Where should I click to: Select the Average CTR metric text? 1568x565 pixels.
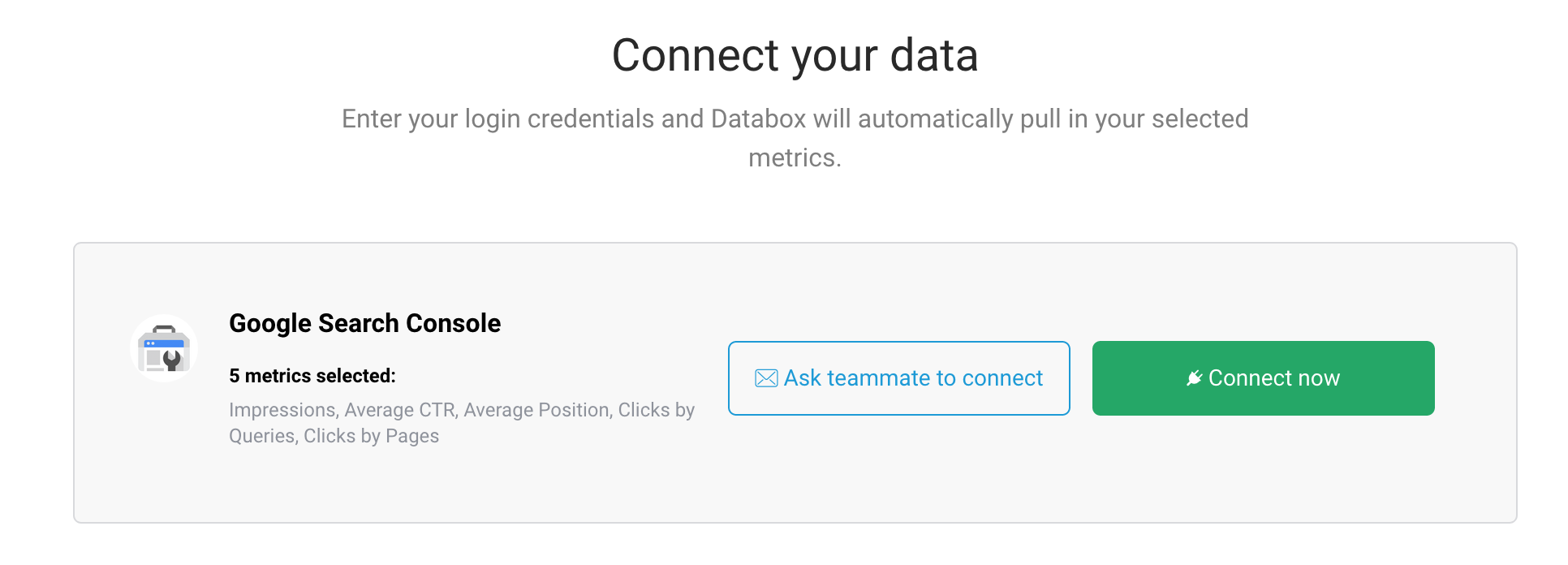pyautogui.click(x=401, y=410)
